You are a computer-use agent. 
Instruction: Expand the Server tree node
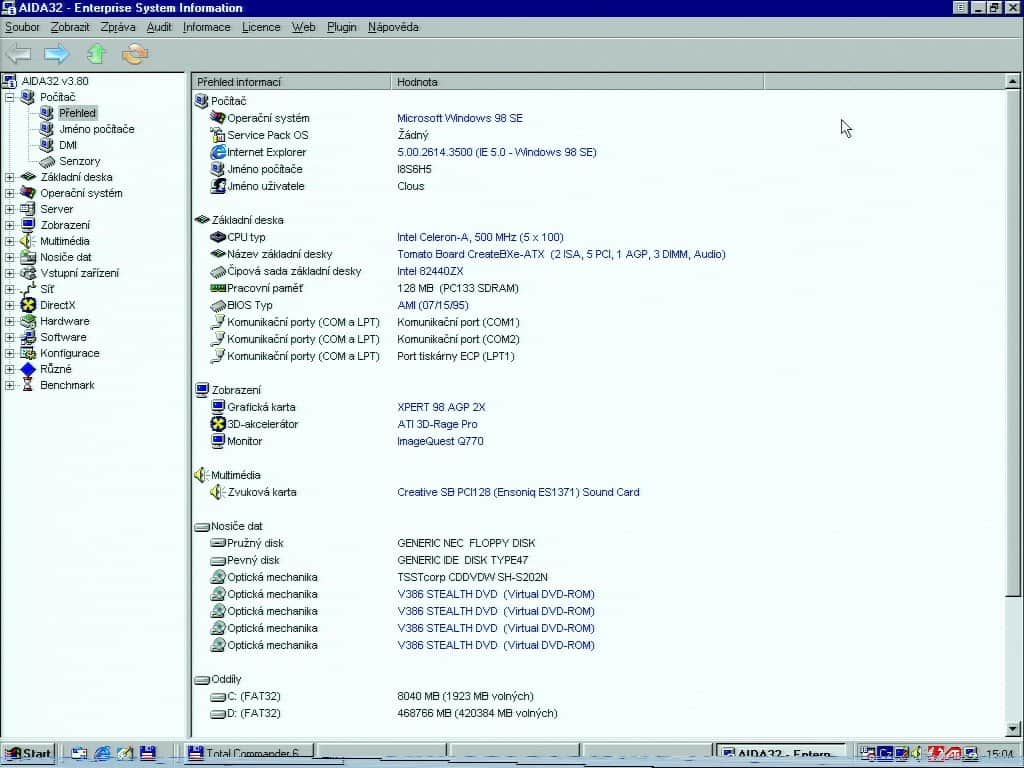coord(10,209)
